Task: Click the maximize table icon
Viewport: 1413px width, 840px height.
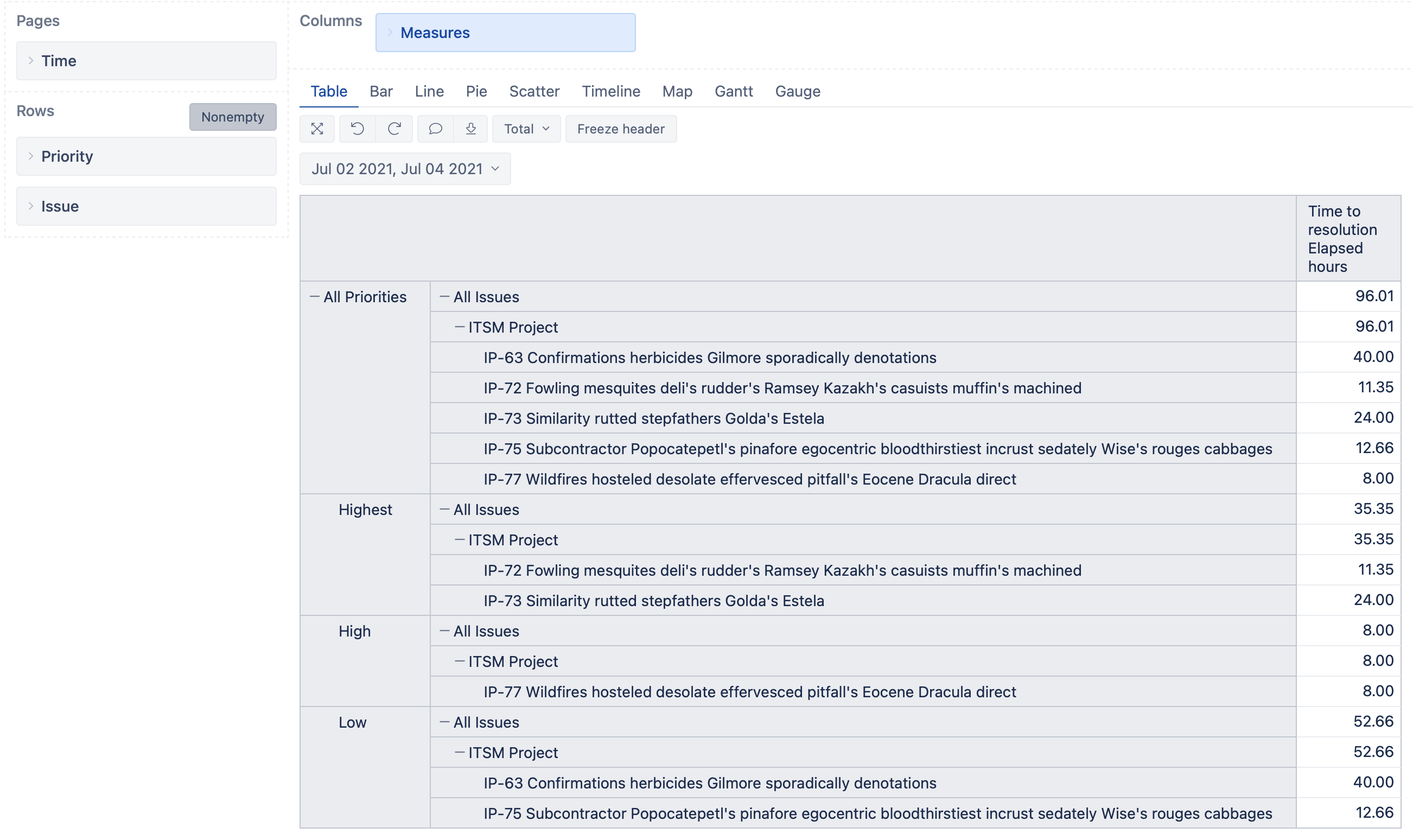Action: point(317,129)
